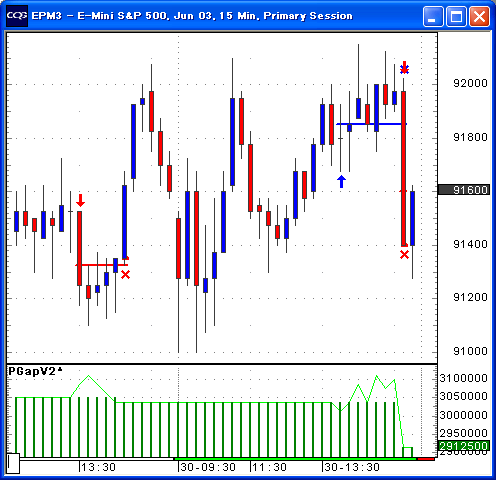
Task: Maximize the EPM3 chart window
Action: coord(456,16)
